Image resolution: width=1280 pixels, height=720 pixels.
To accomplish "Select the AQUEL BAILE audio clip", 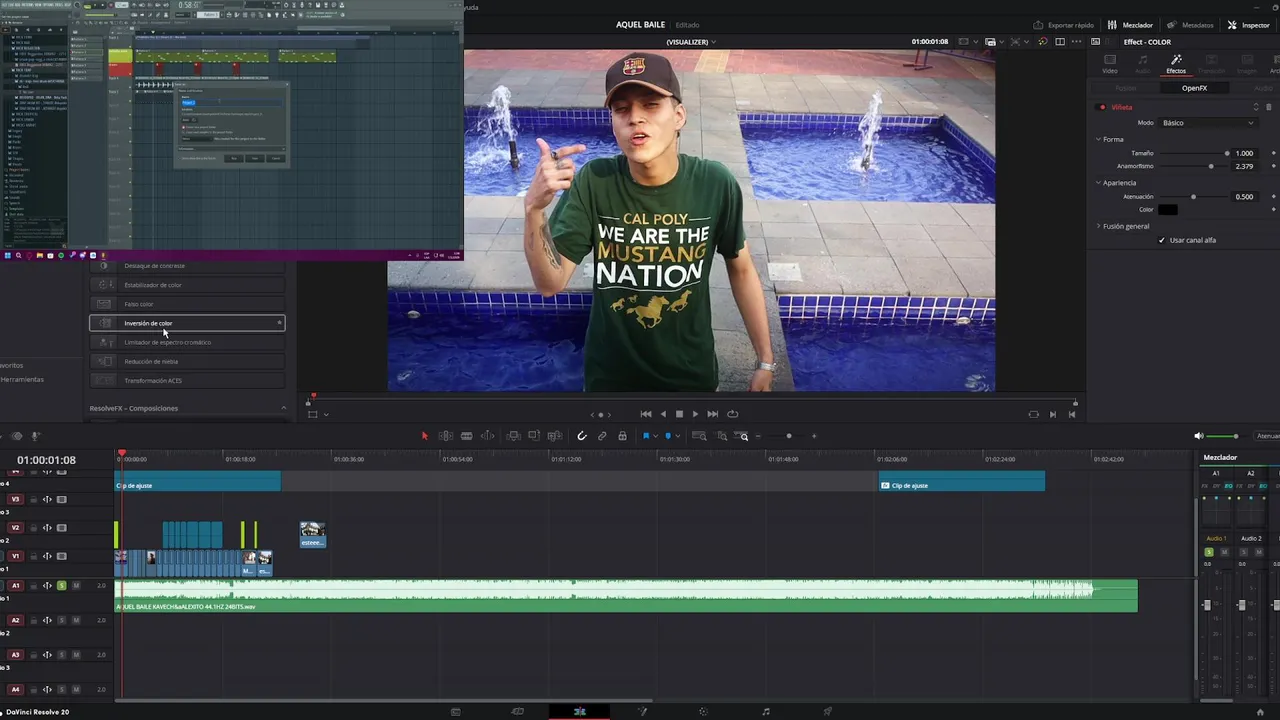I will [626, 596].
